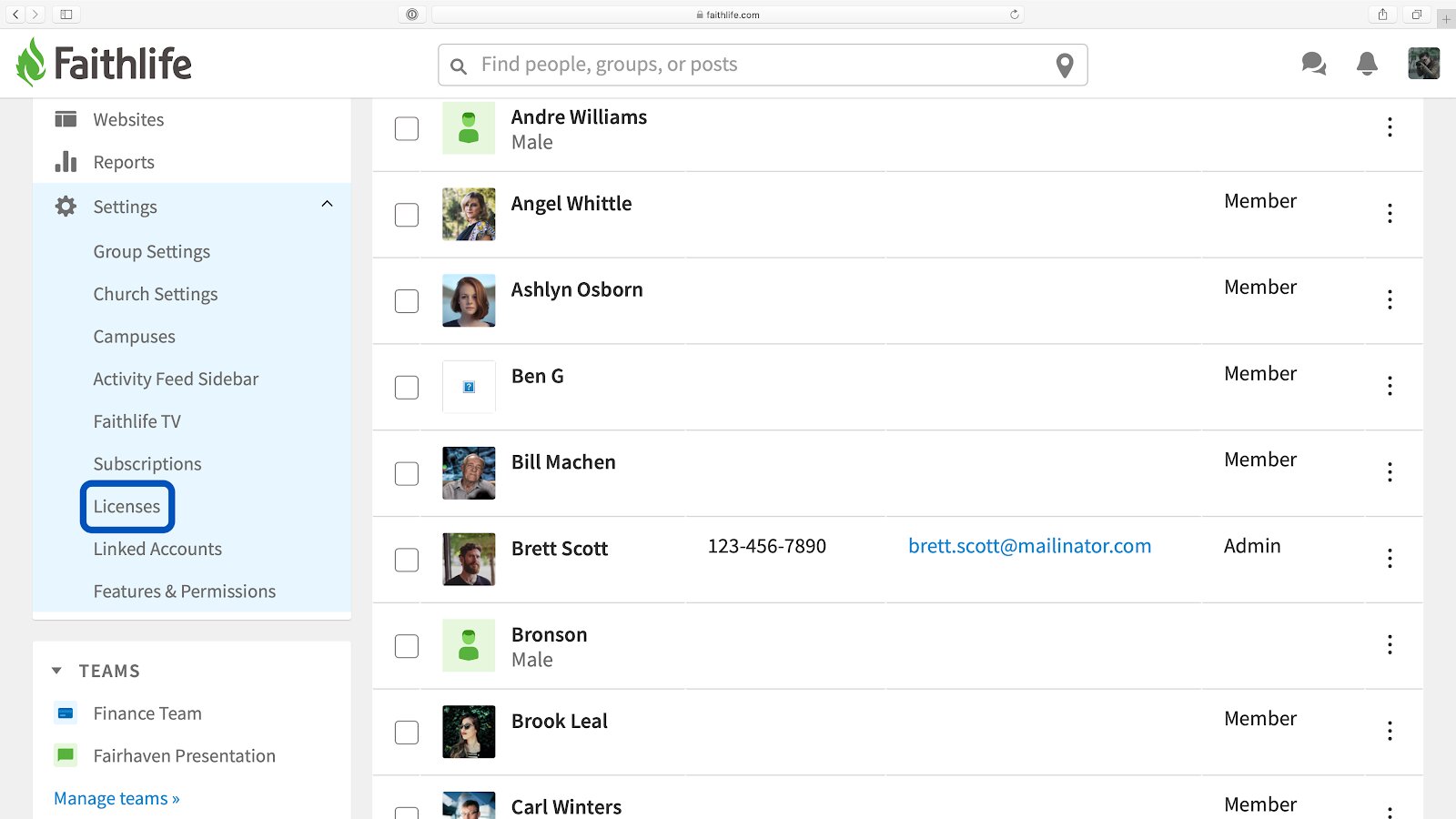Click the browser back arrow
1456x819 pixels.
pos(15,15)
